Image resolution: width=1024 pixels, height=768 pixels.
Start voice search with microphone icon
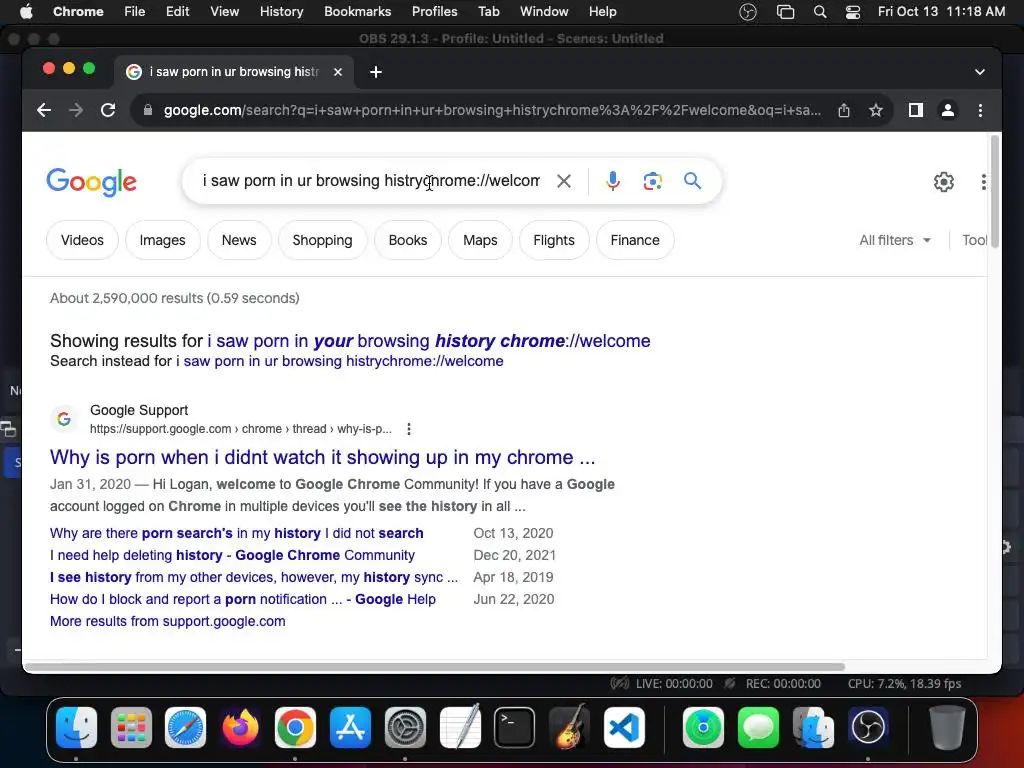click(613, 181)
